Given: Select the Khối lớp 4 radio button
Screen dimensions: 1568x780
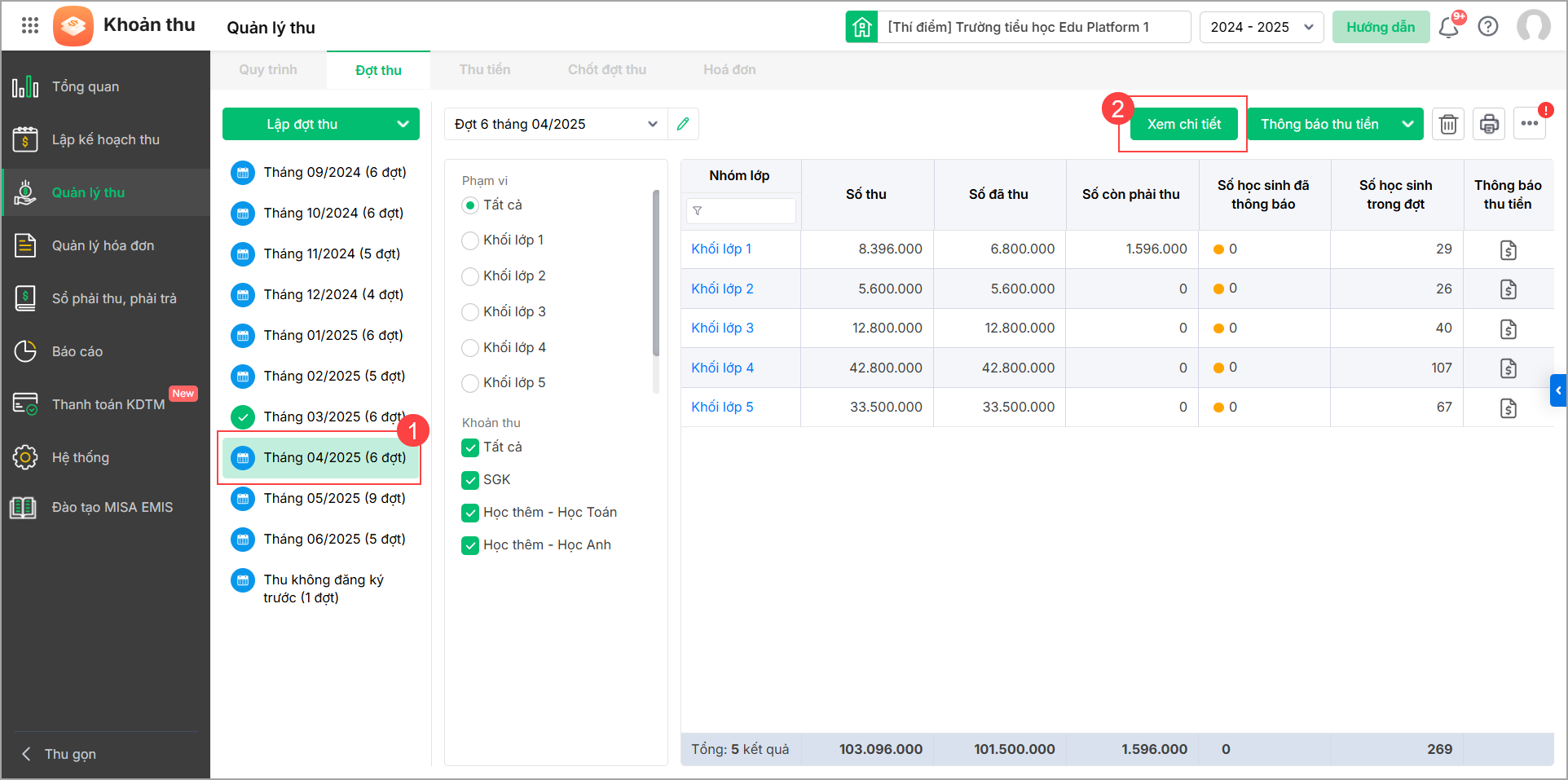Looking at the screenshot, I should pos(470,348).
